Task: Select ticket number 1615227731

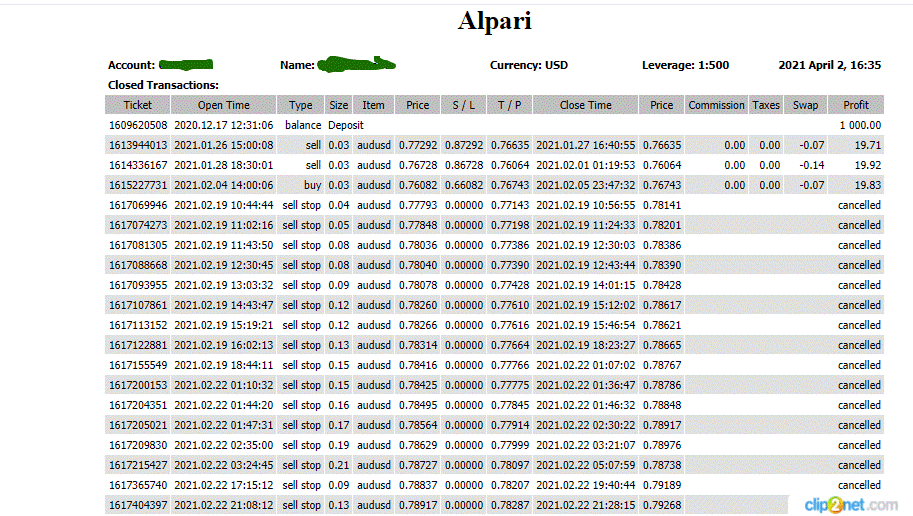Action: [x=138, y=185]
